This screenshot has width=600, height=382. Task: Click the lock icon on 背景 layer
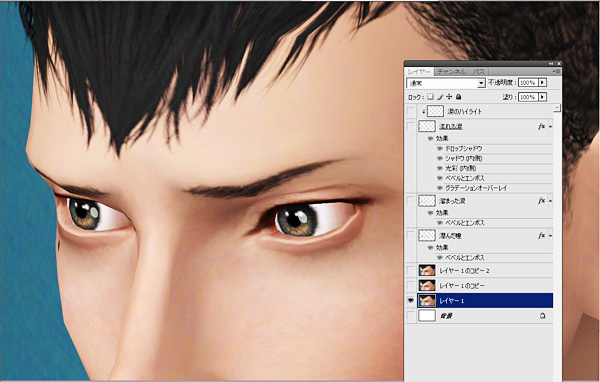543,316
